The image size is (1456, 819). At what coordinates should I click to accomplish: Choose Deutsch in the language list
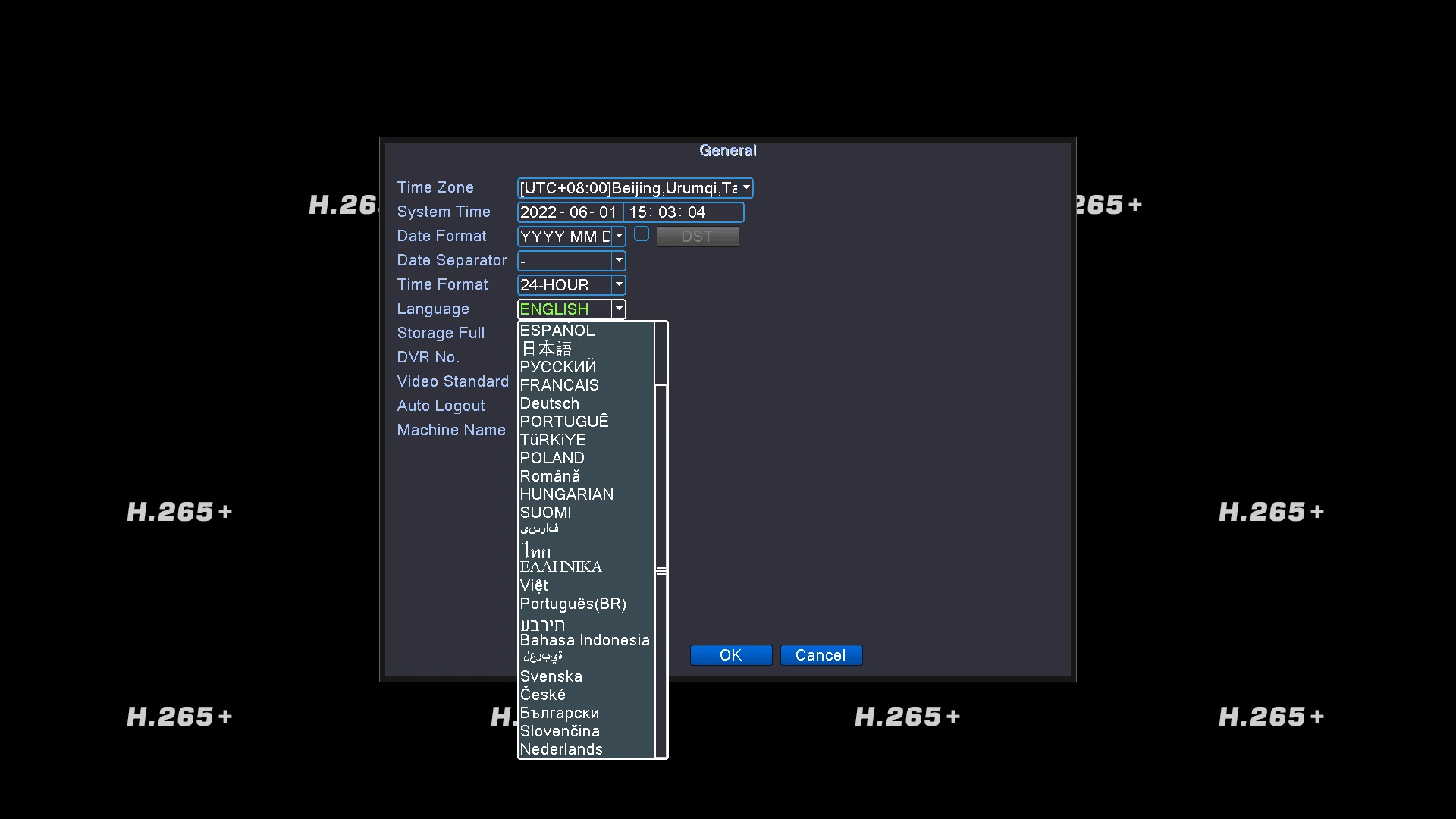pos(549,403)
